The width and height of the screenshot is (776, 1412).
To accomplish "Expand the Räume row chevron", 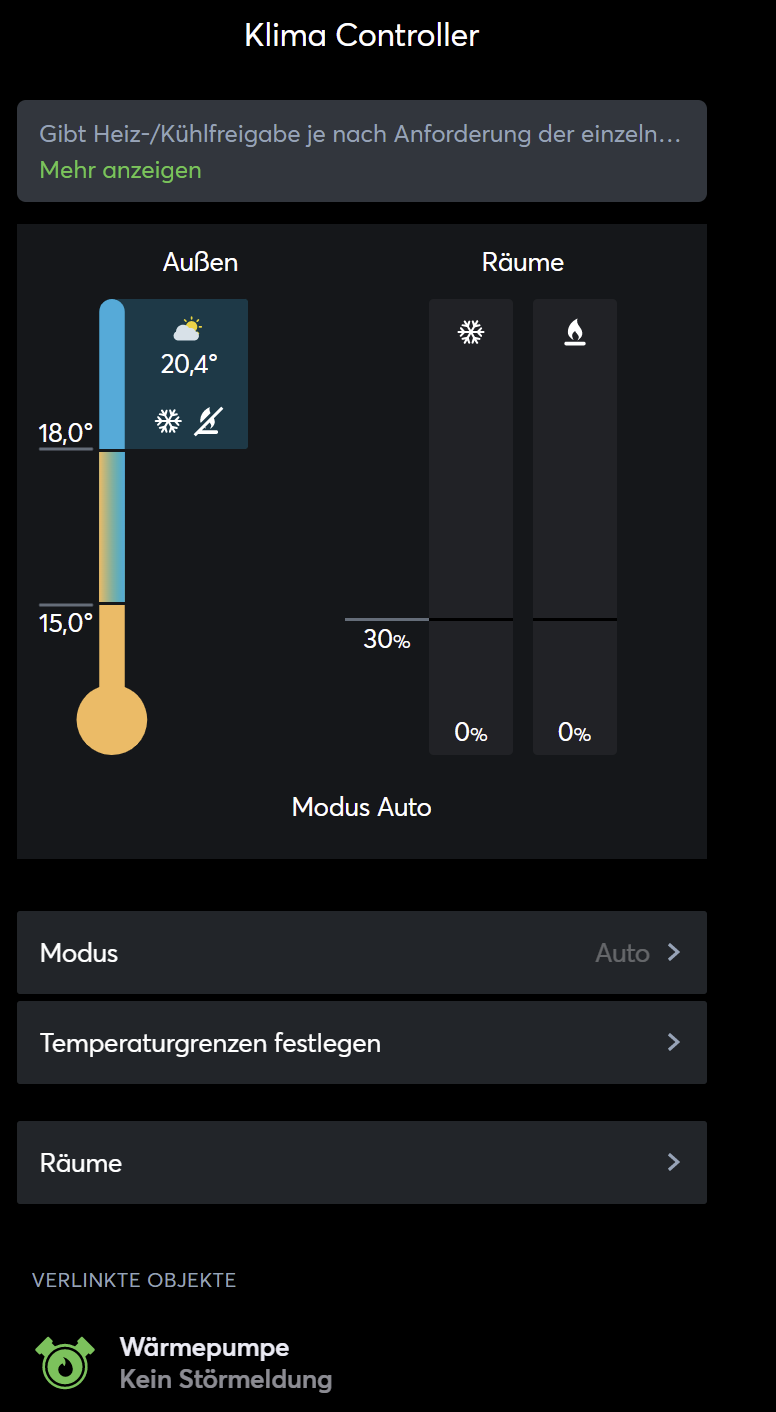I will click(x=674, y=1162).
